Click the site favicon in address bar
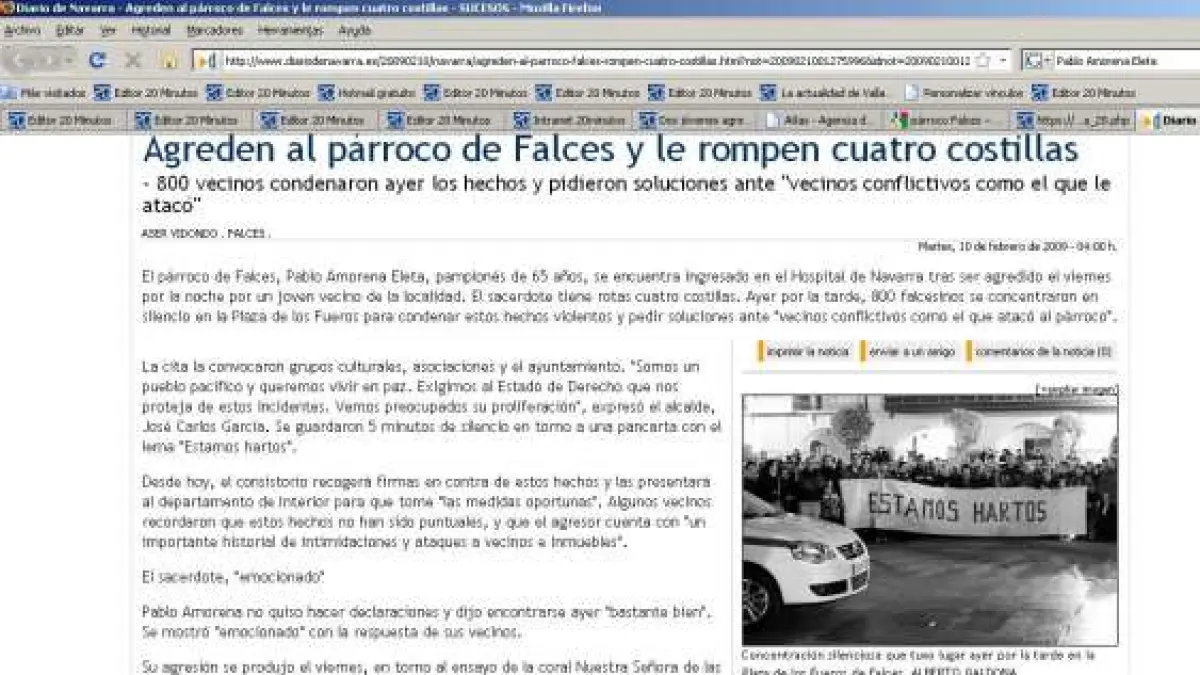The width and height of the screenshot is (1200, 675). coord(206,60)
